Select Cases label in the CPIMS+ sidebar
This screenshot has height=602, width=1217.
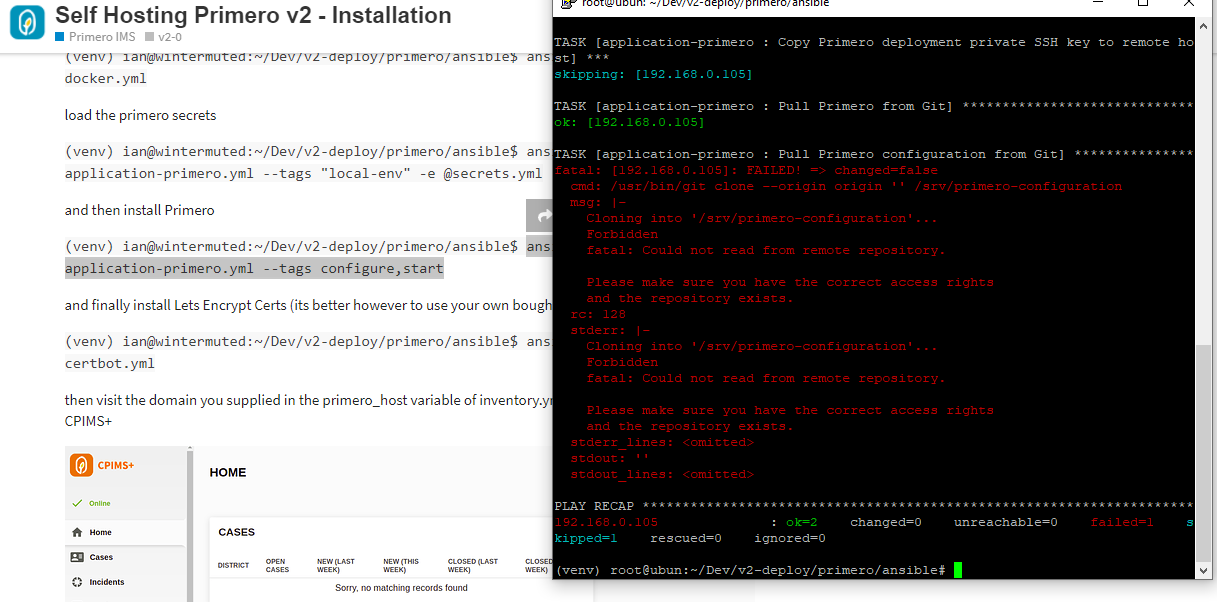101,557
